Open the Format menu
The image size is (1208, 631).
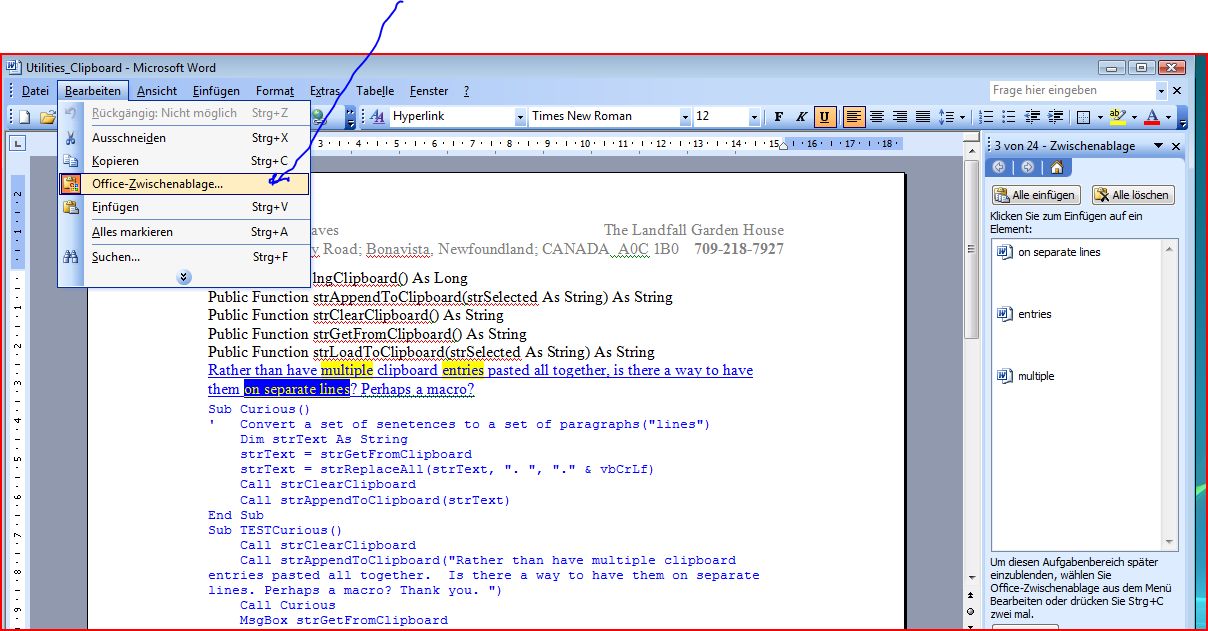[x=275, y=91]
